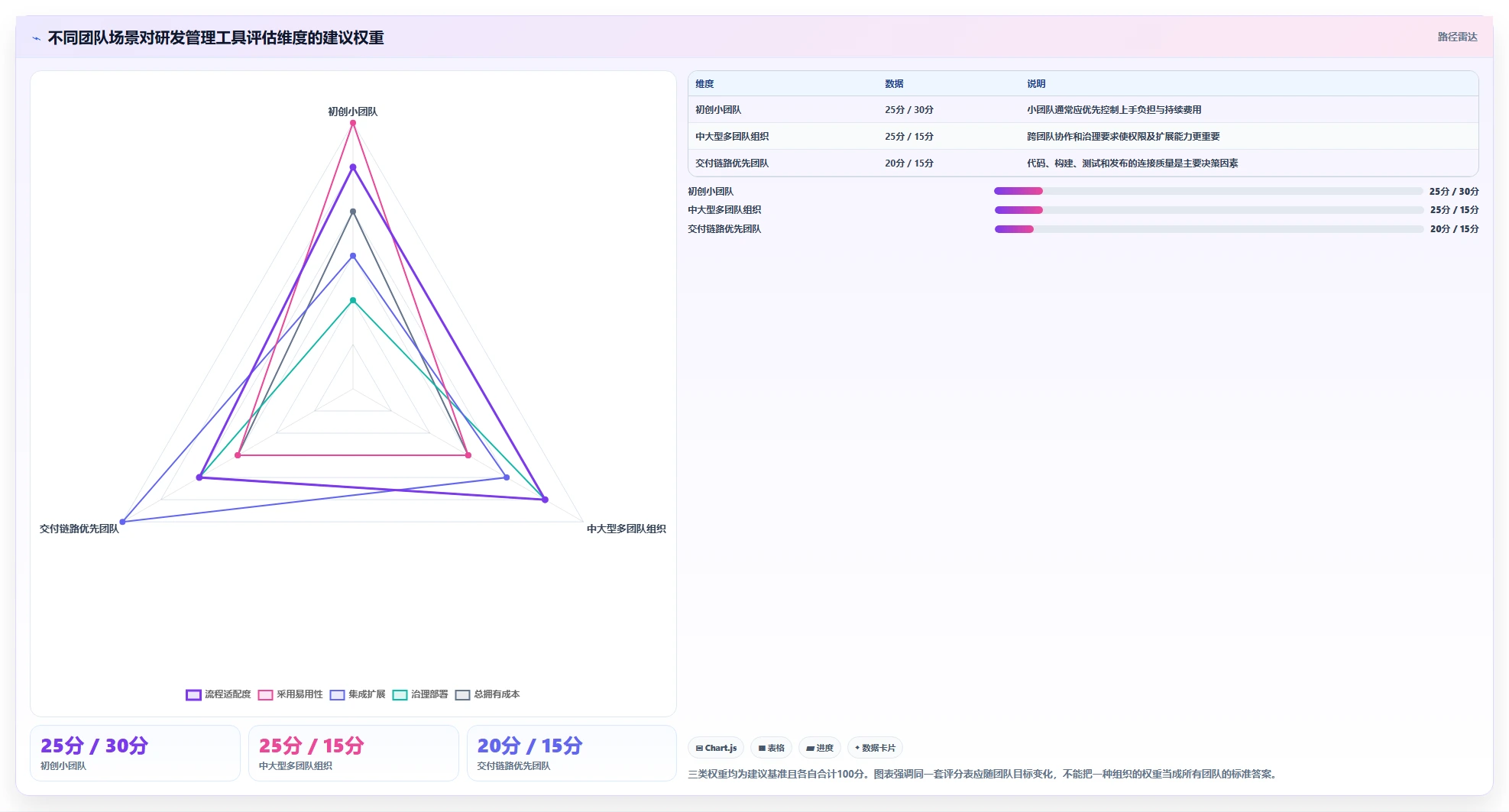The height and width of the screenshot is (812, 1509).
Task: Click the 中大型多团队组织 radar axis label
Action: click(x=627, y=529)
